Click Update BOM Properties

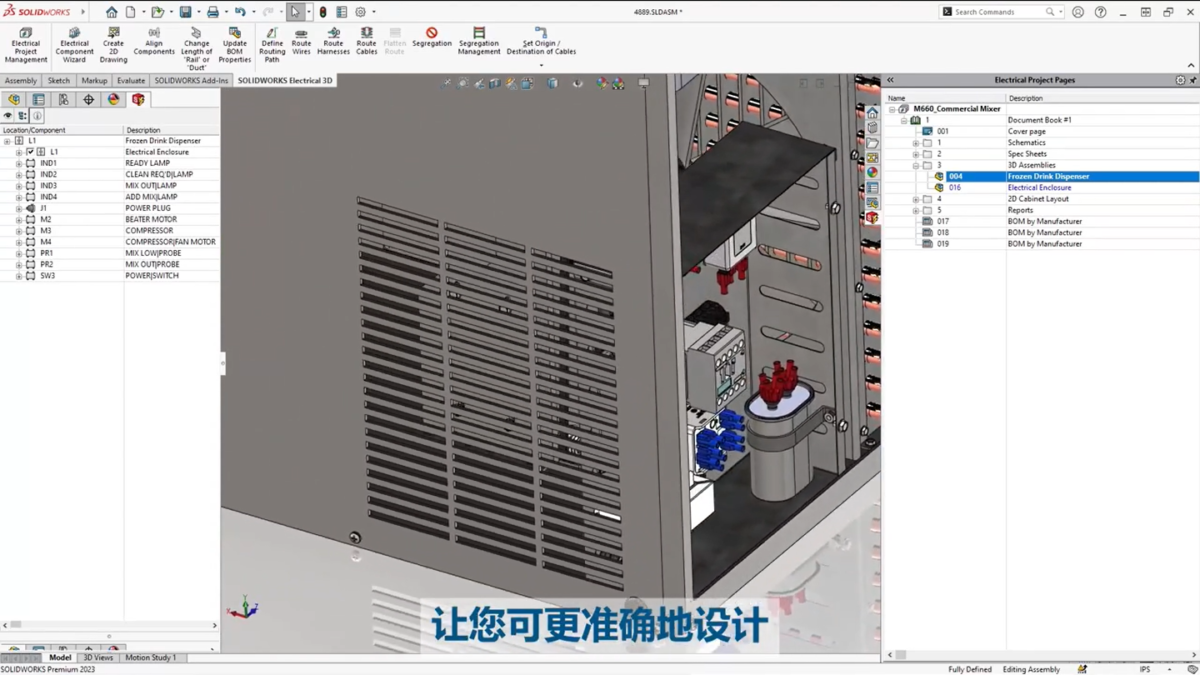tap(235, 46)
